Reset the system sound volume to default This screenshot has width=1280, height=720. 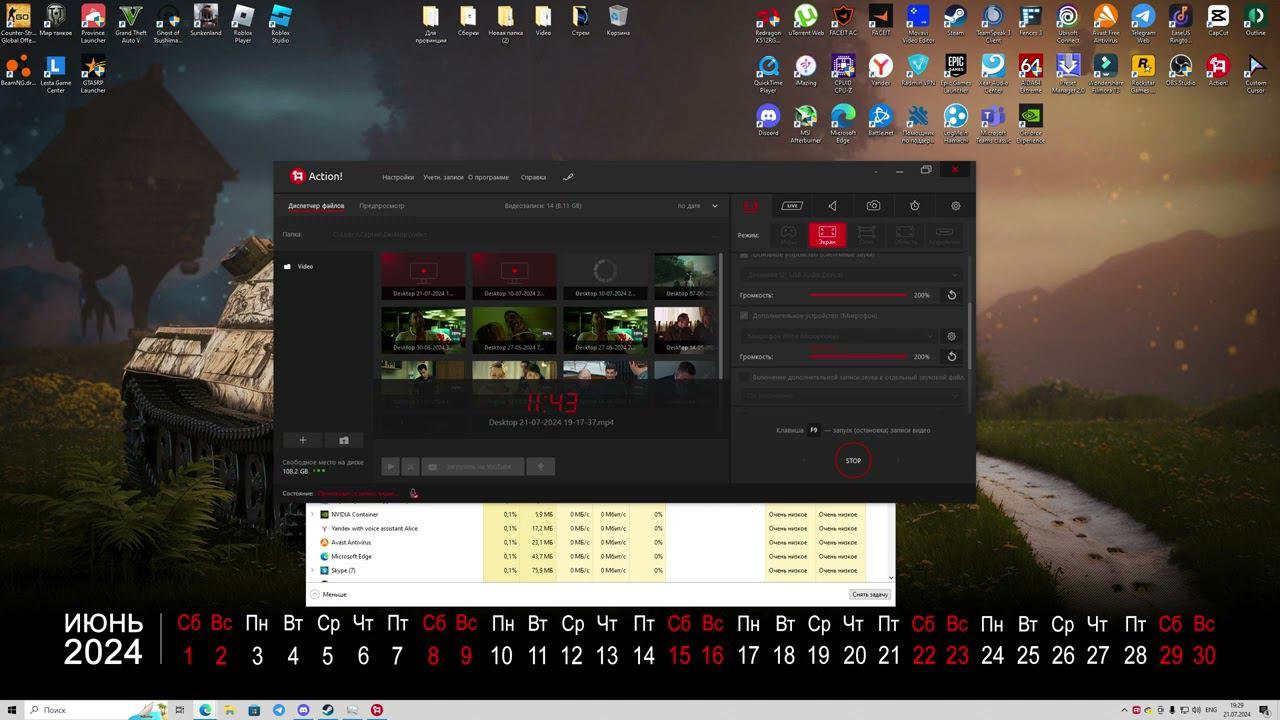pyautogui.click(x=951, y=295)
